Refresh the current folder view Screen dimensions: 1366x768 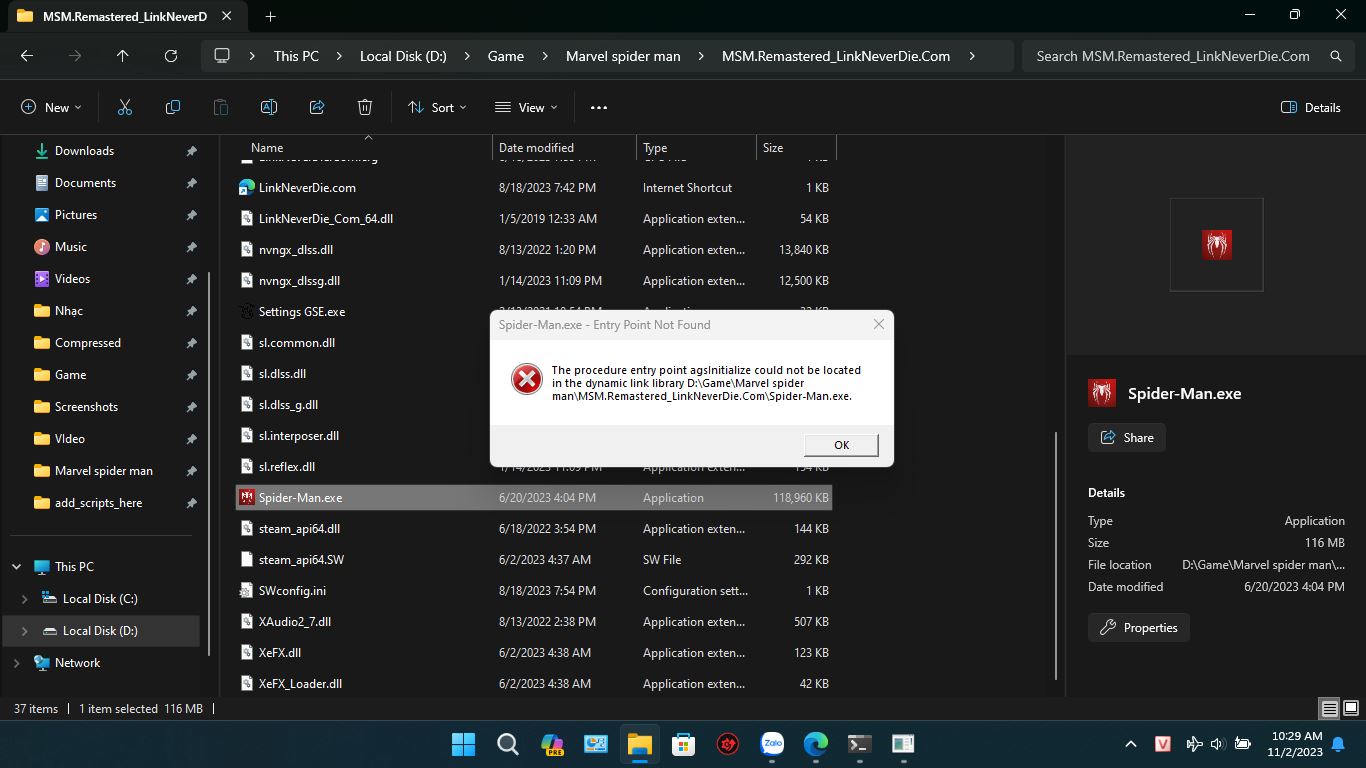pos(171,56)
